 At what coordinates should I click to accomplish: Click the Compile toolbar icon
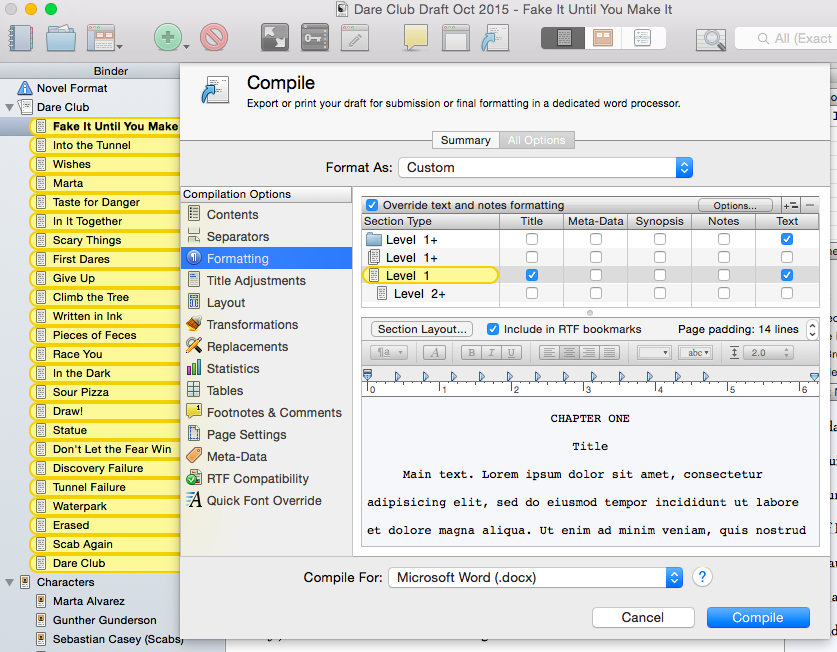point(495,38)
